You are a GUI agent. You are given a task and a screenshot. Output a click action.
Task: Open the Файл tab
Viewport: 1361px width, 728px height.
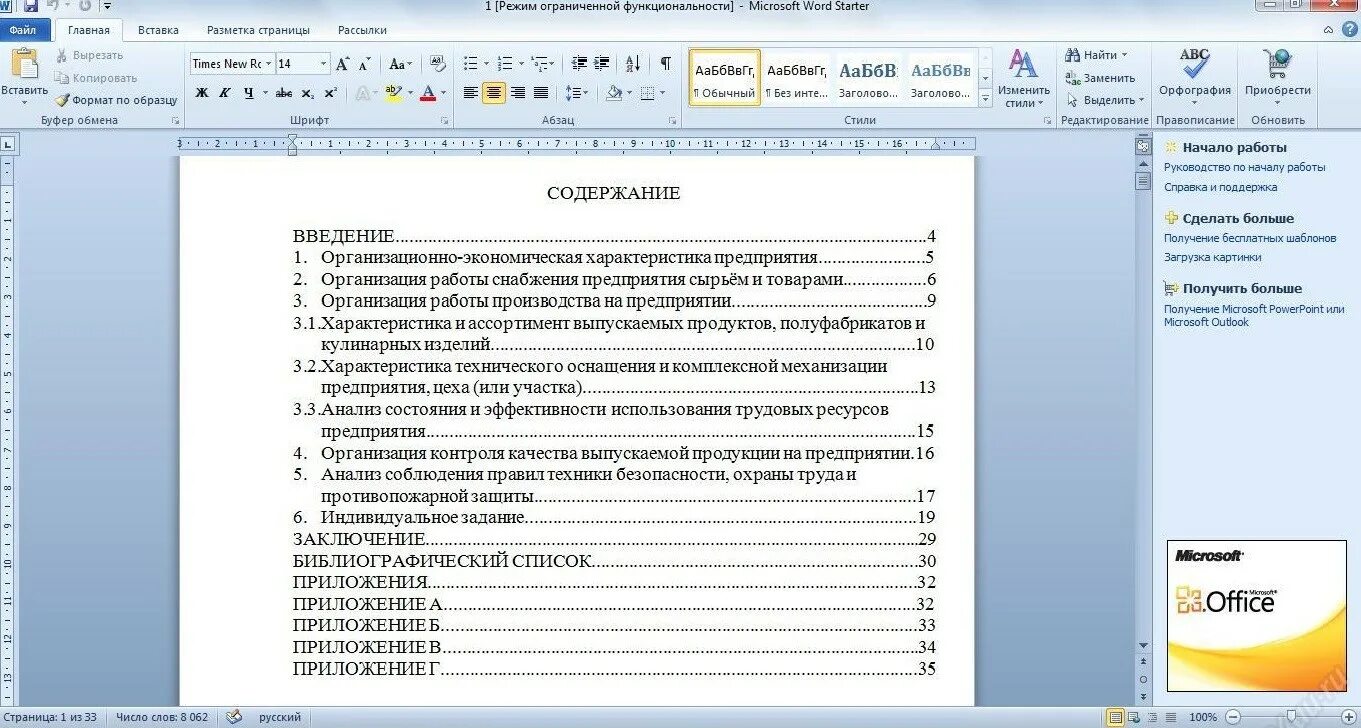tap(24, 30)
